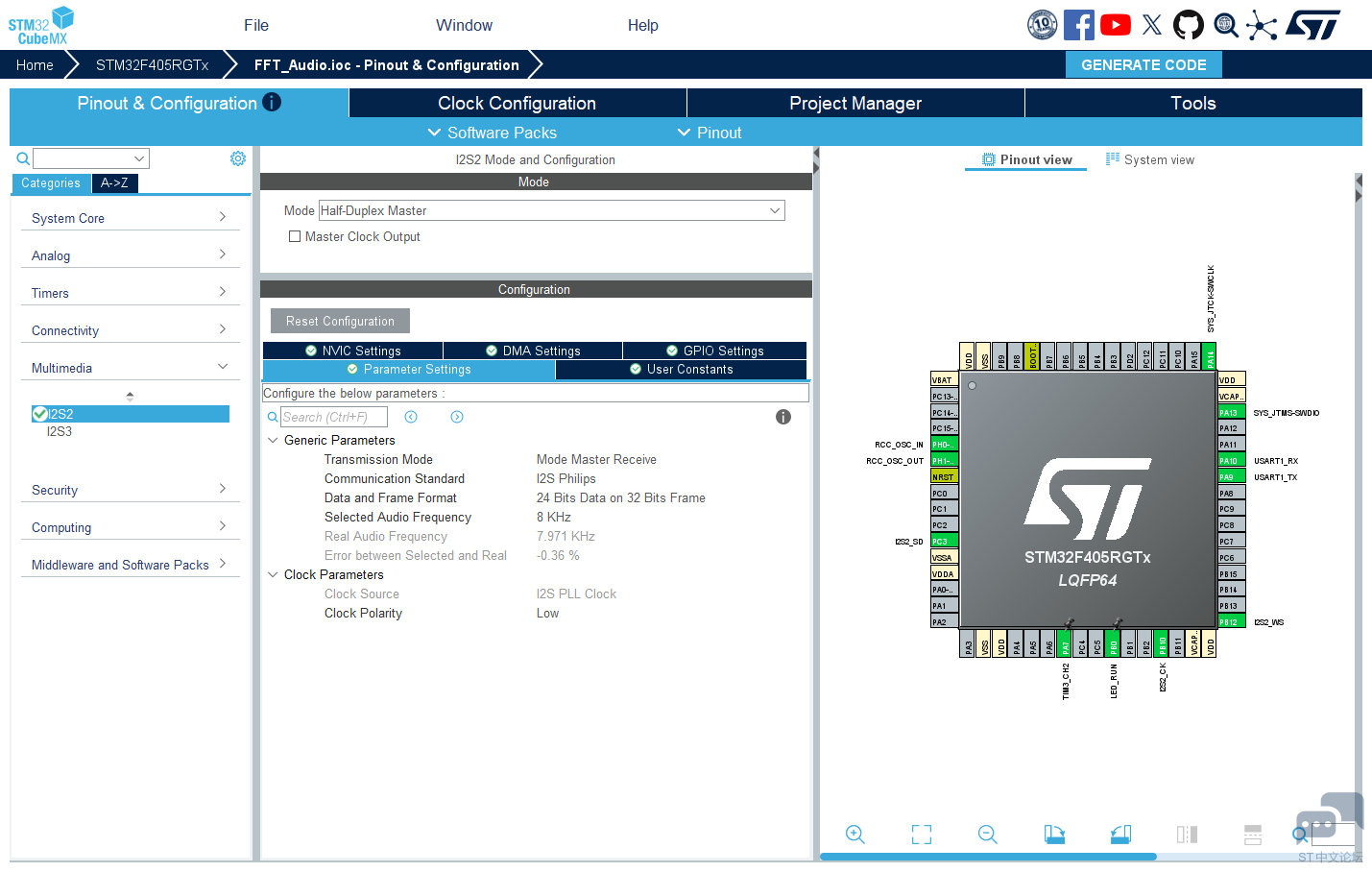Open the ST 10-year anniversary badge
This screenshot has width=1372, height=872.
[1042, 25]
